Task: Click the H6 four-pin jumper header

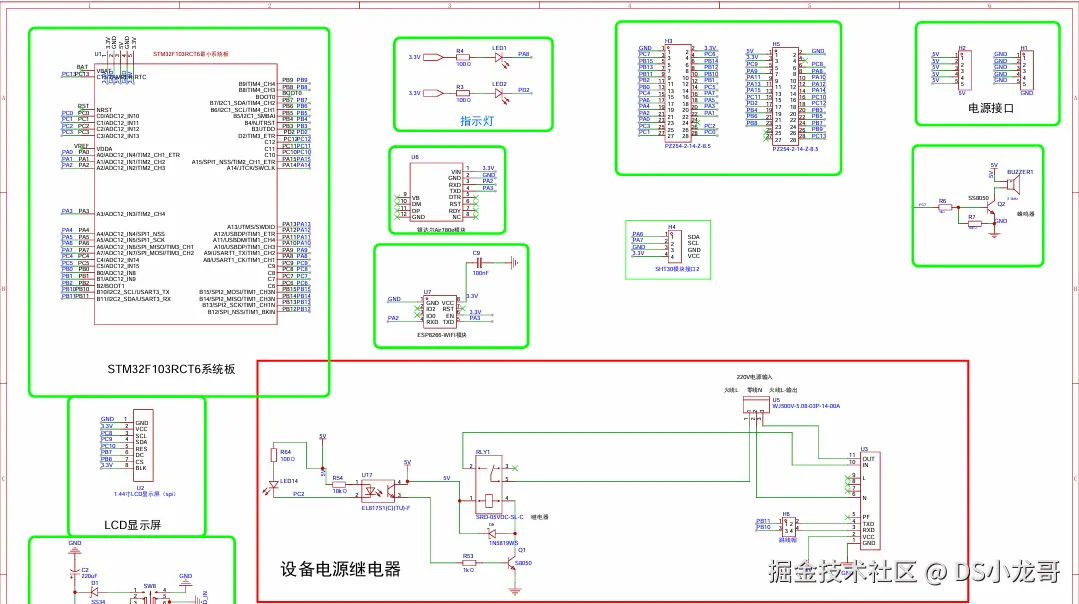Action: point(788,527)
